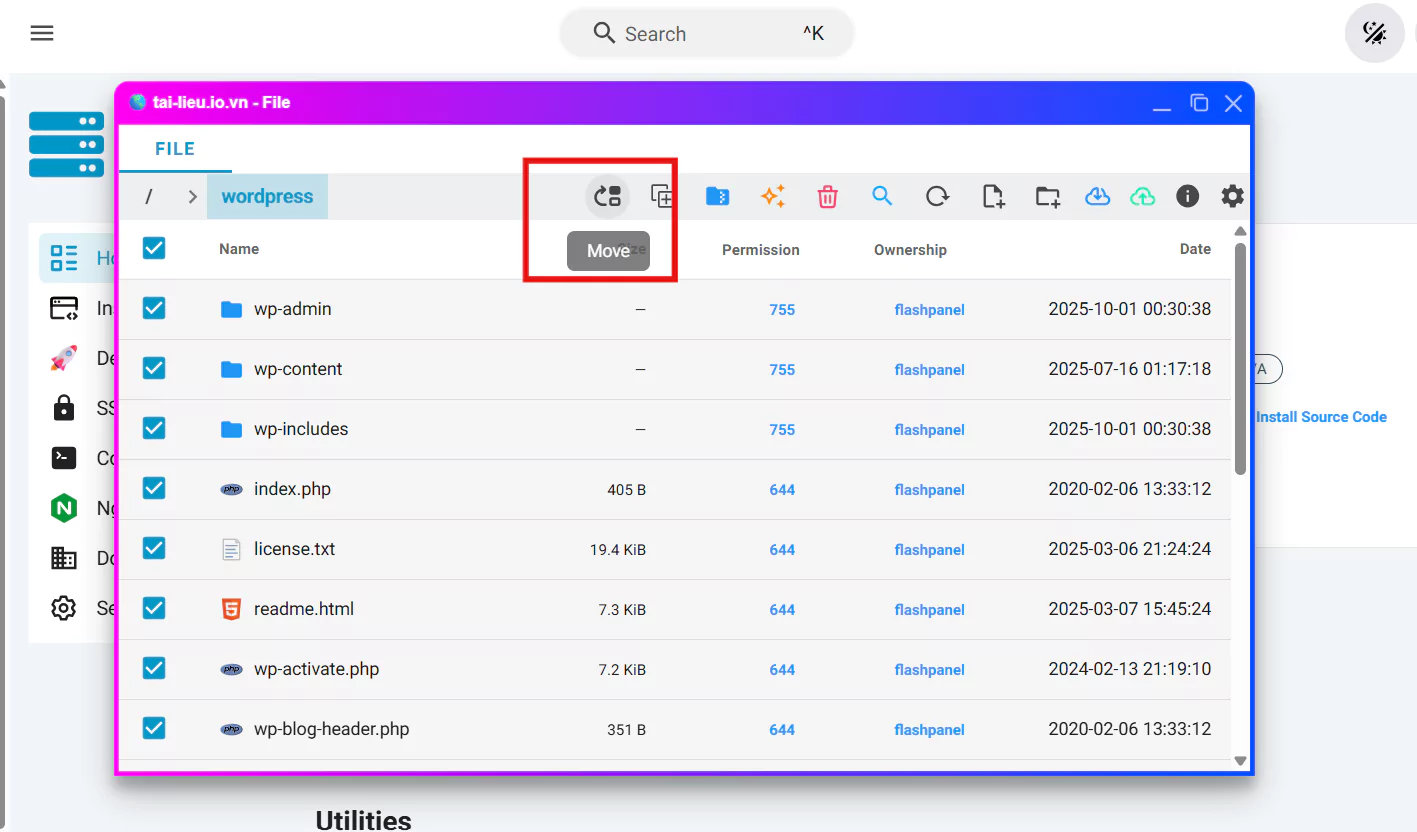Image resolution: width=1417 pixels, height=832 pixels.
Task: Click the blue search magnifier in file toolbar
Action: [x=881, y=196]
